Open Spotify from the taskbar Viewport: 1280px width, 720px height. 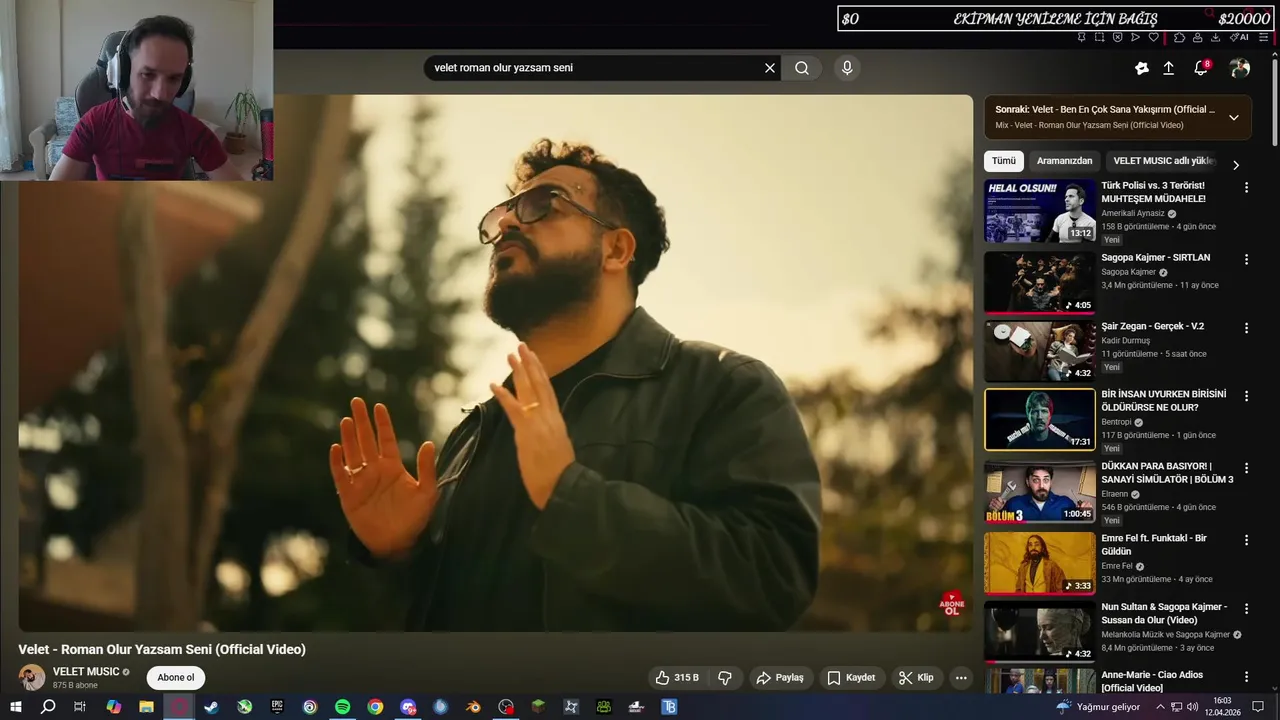pyautogui.click(x=343, y=707)
